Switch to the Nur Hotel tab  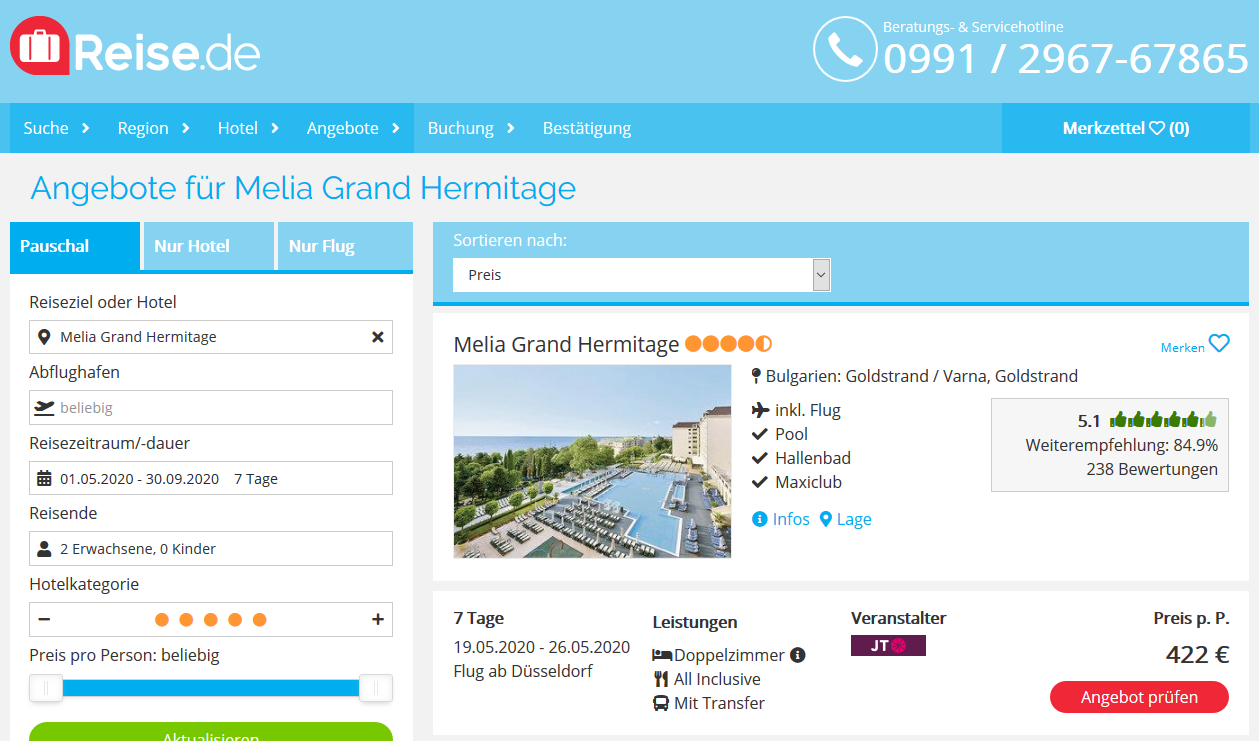[208, 246]
